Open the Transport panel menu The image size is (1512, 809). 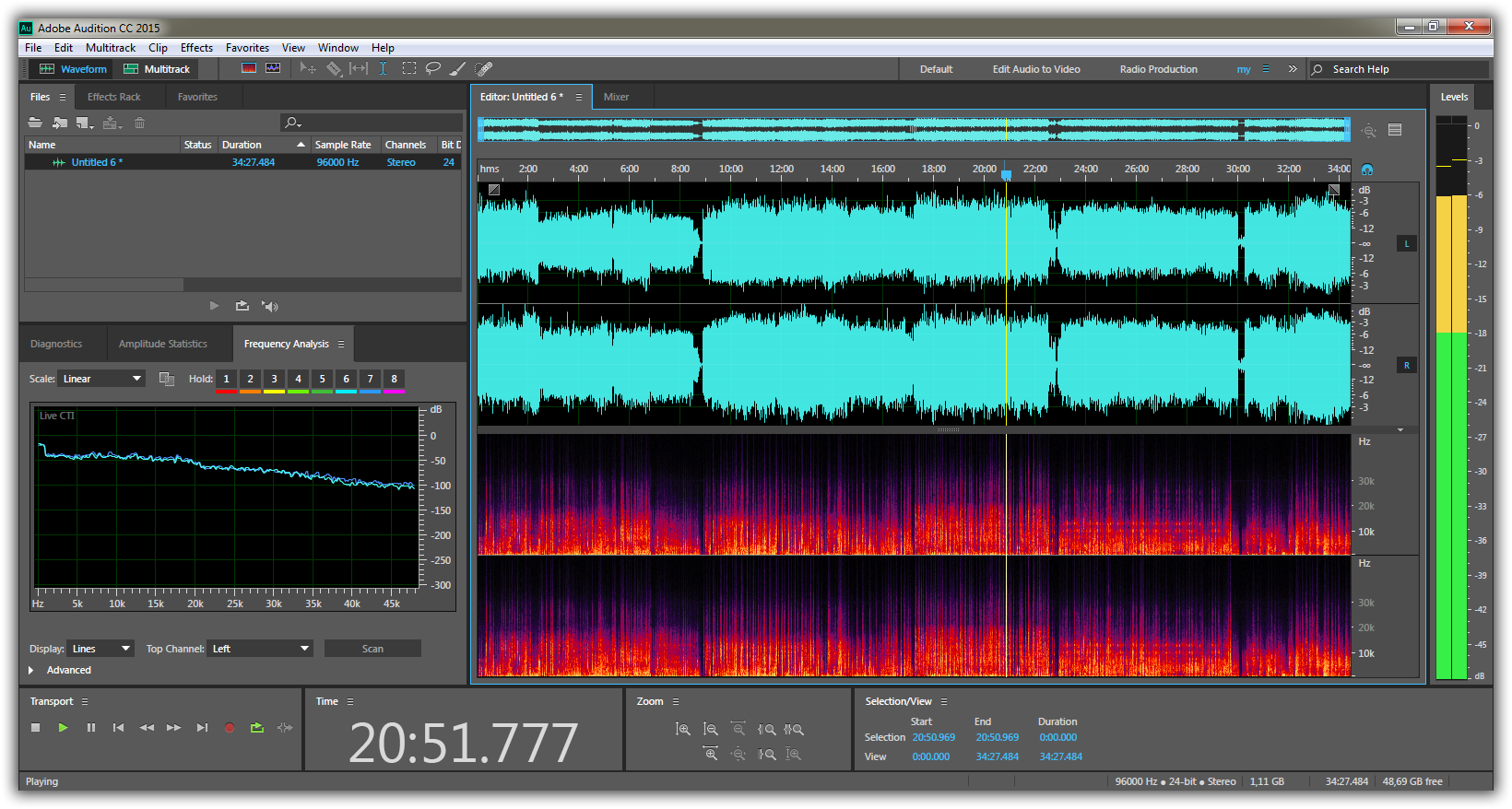[85, 702]
